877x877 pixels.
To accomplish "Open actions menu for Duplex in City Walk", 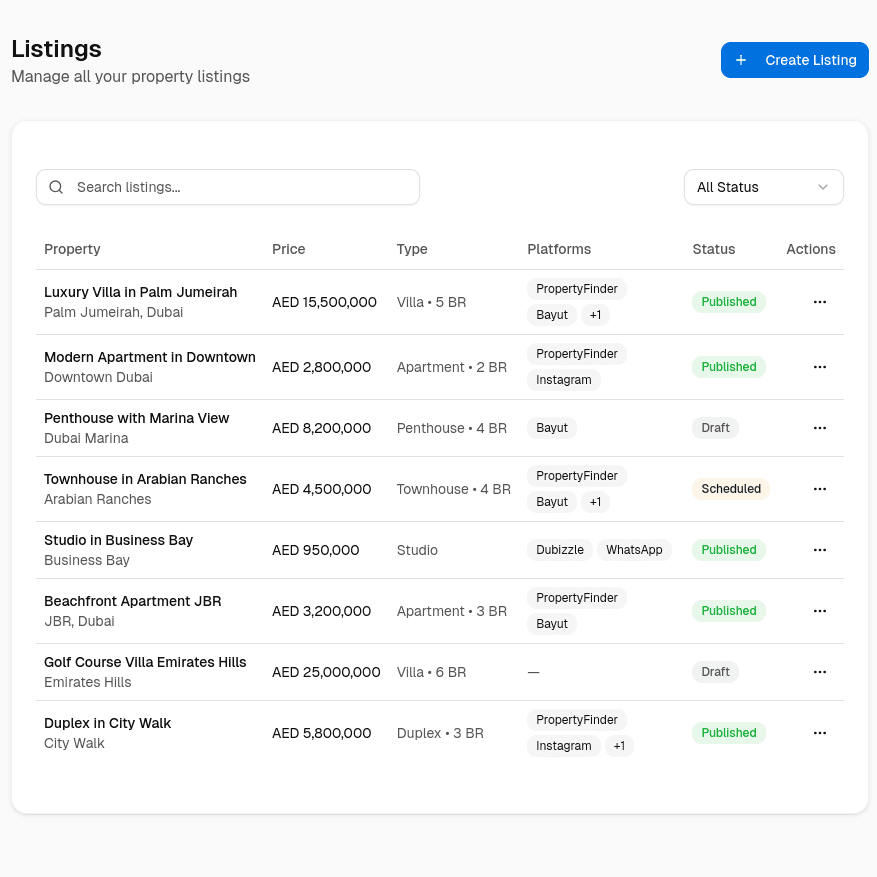I will click(x=819, y=733).
